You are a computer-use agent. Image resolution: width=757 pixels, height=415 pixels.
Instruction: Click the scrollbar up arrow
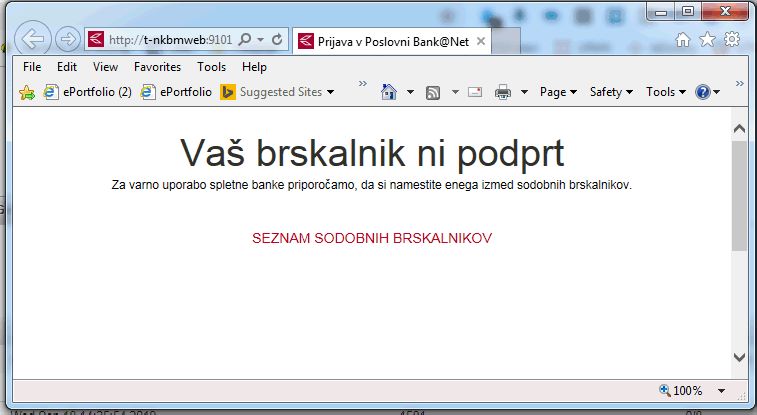739,128
